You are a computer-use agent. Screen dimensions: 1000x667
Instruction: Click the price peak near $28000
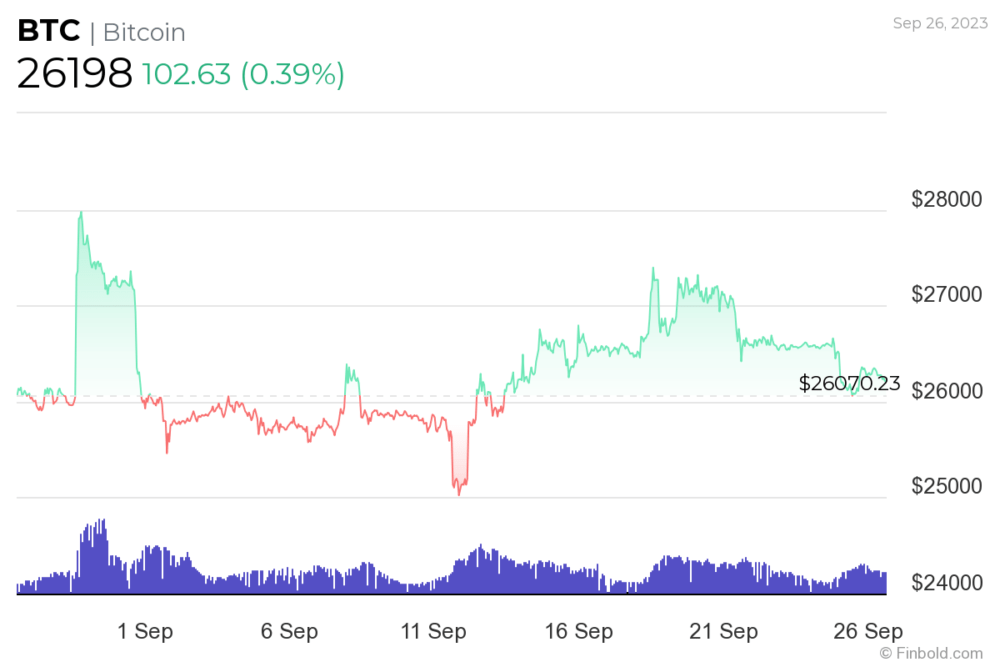80,213
